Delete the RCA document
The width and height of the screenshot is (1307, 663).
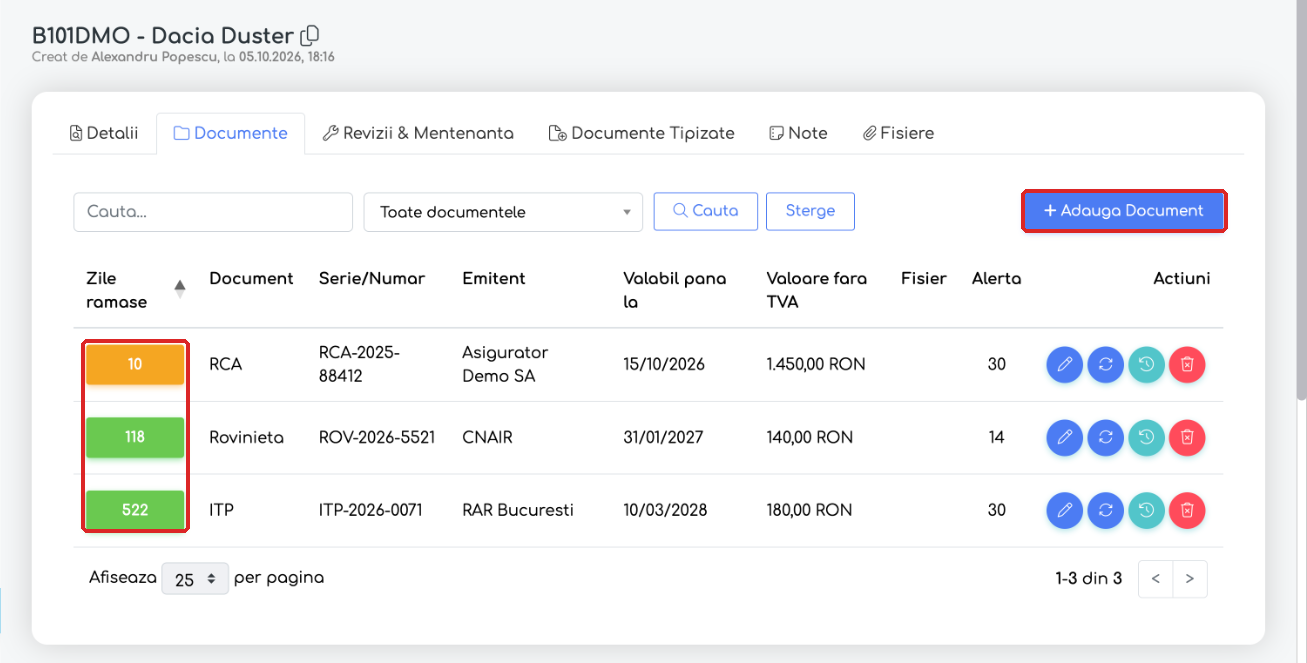1187,365
